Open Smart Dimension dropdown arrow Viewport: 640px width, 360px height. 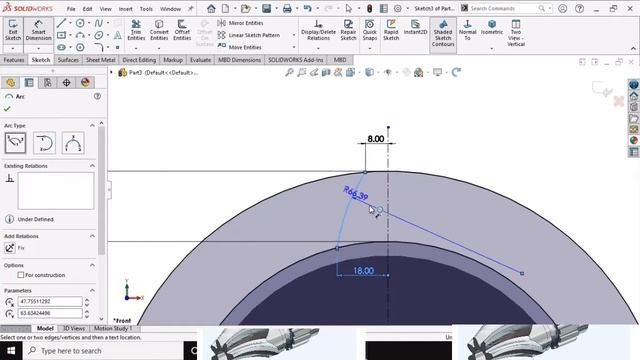38,48
